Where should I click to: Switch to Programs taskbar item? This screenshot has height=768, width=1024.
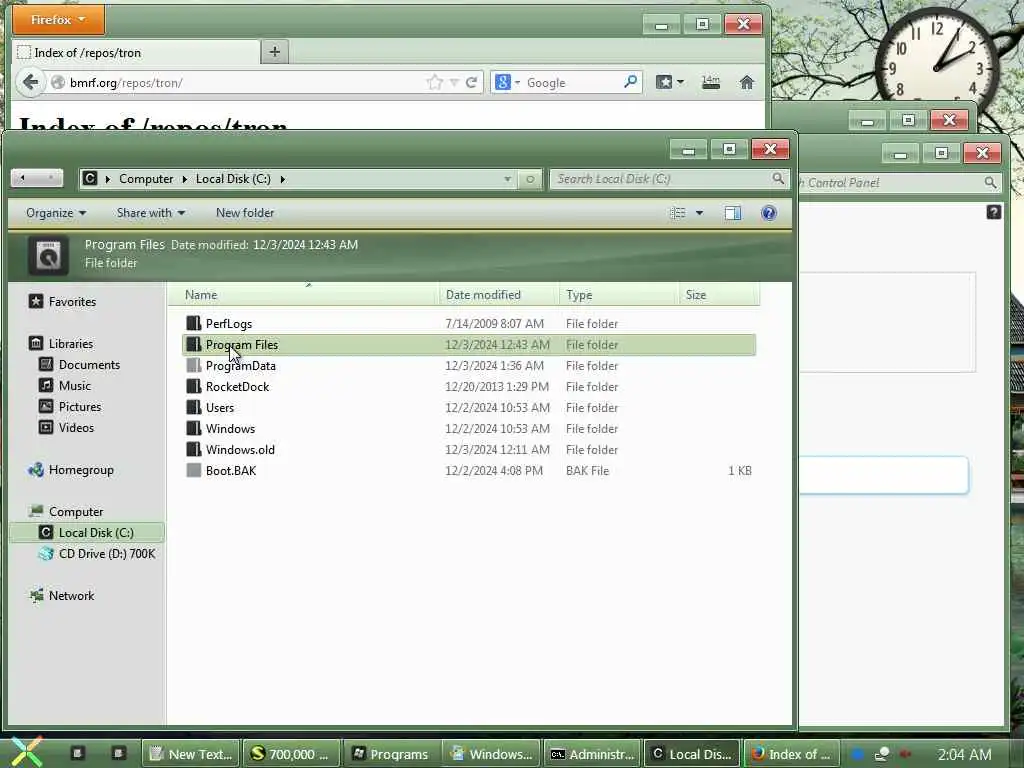391,754
